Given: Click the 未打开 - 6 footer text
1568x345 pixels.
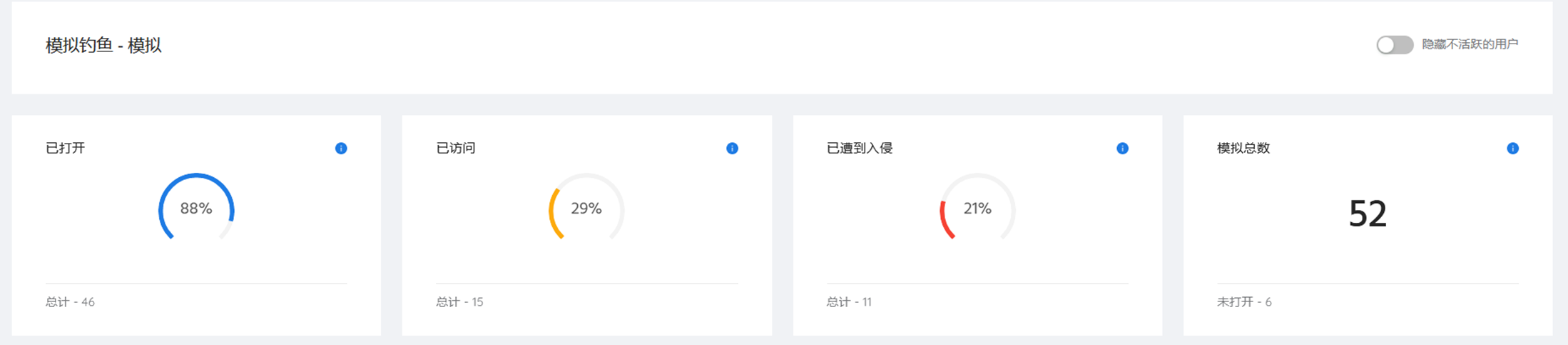Looking at the screenshot, I should (x=1244, y=302).
